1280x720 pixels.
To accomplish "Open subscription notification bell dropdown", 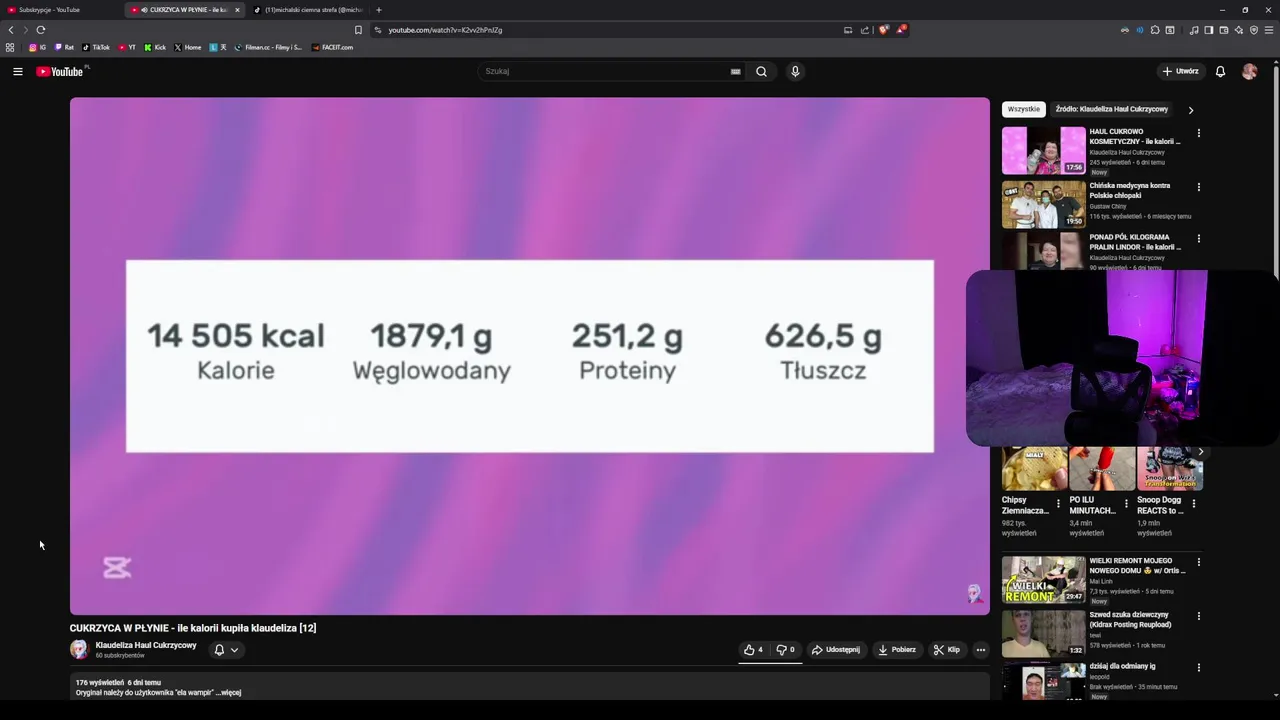I will pyautogui.click(x=226, y=650).
